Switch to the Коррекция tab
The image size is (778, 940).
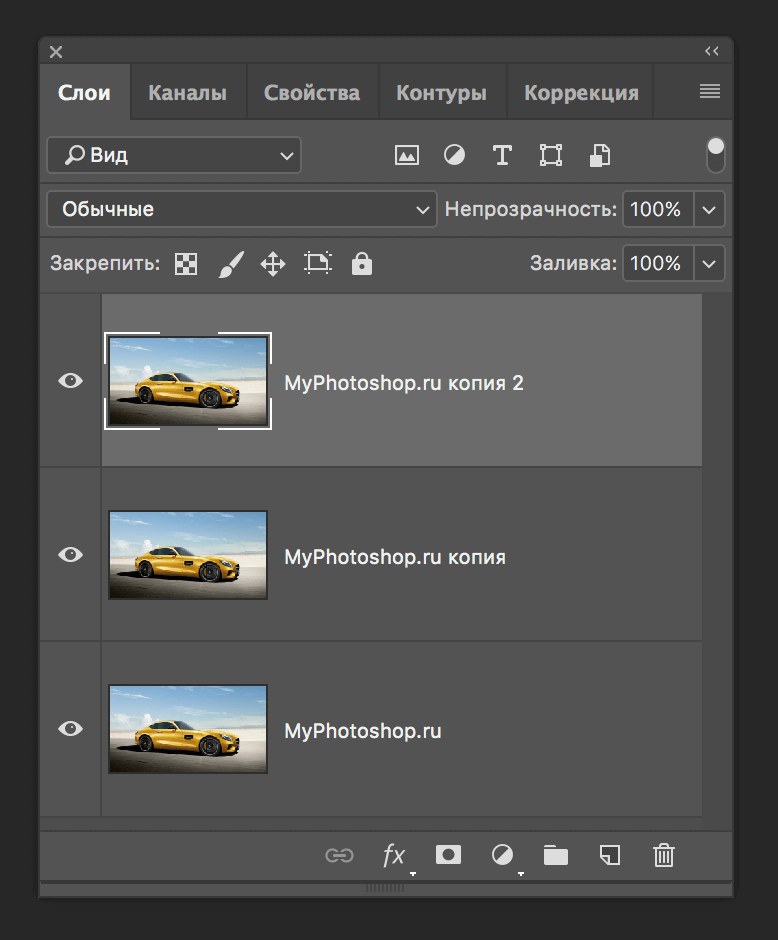pos(581,93)
